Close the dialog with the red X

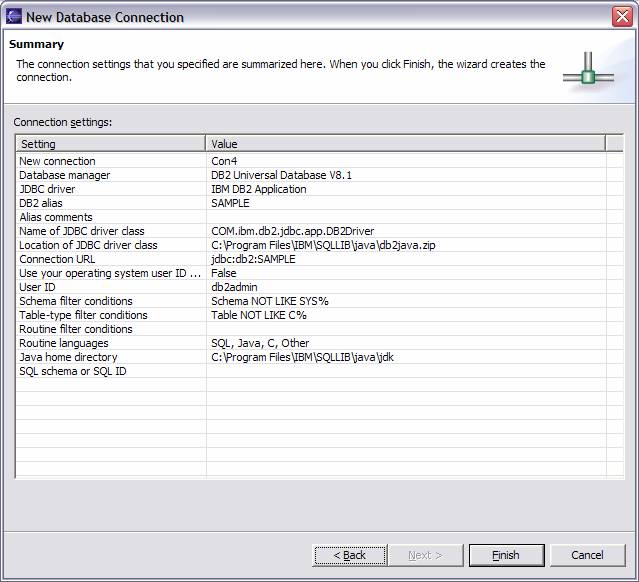pos(622,17)
